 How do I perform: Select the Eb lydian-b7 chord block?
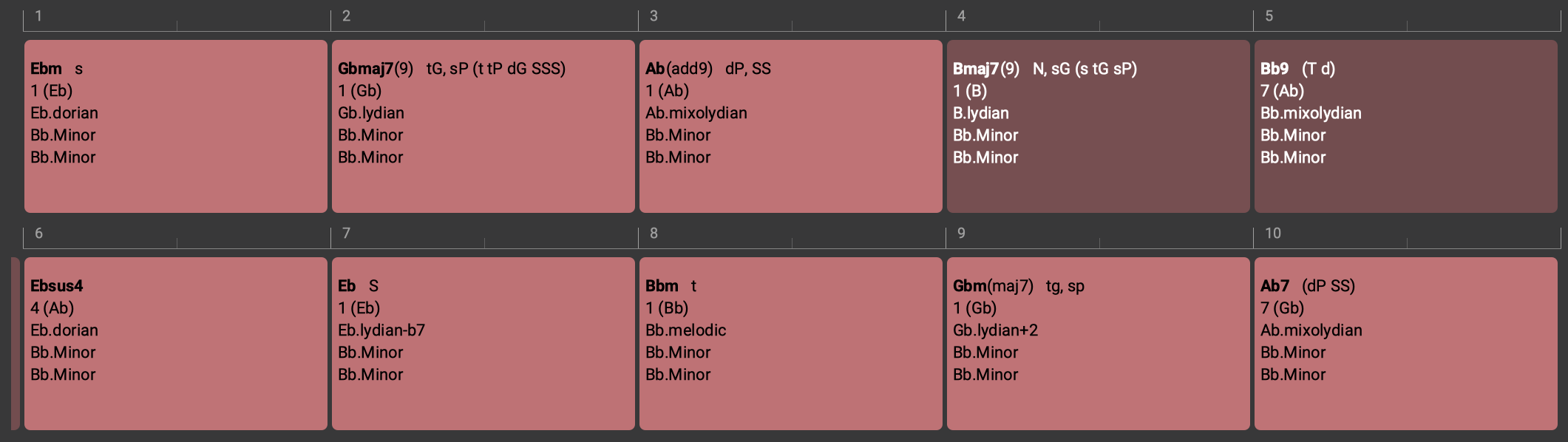tap(483, 344)
